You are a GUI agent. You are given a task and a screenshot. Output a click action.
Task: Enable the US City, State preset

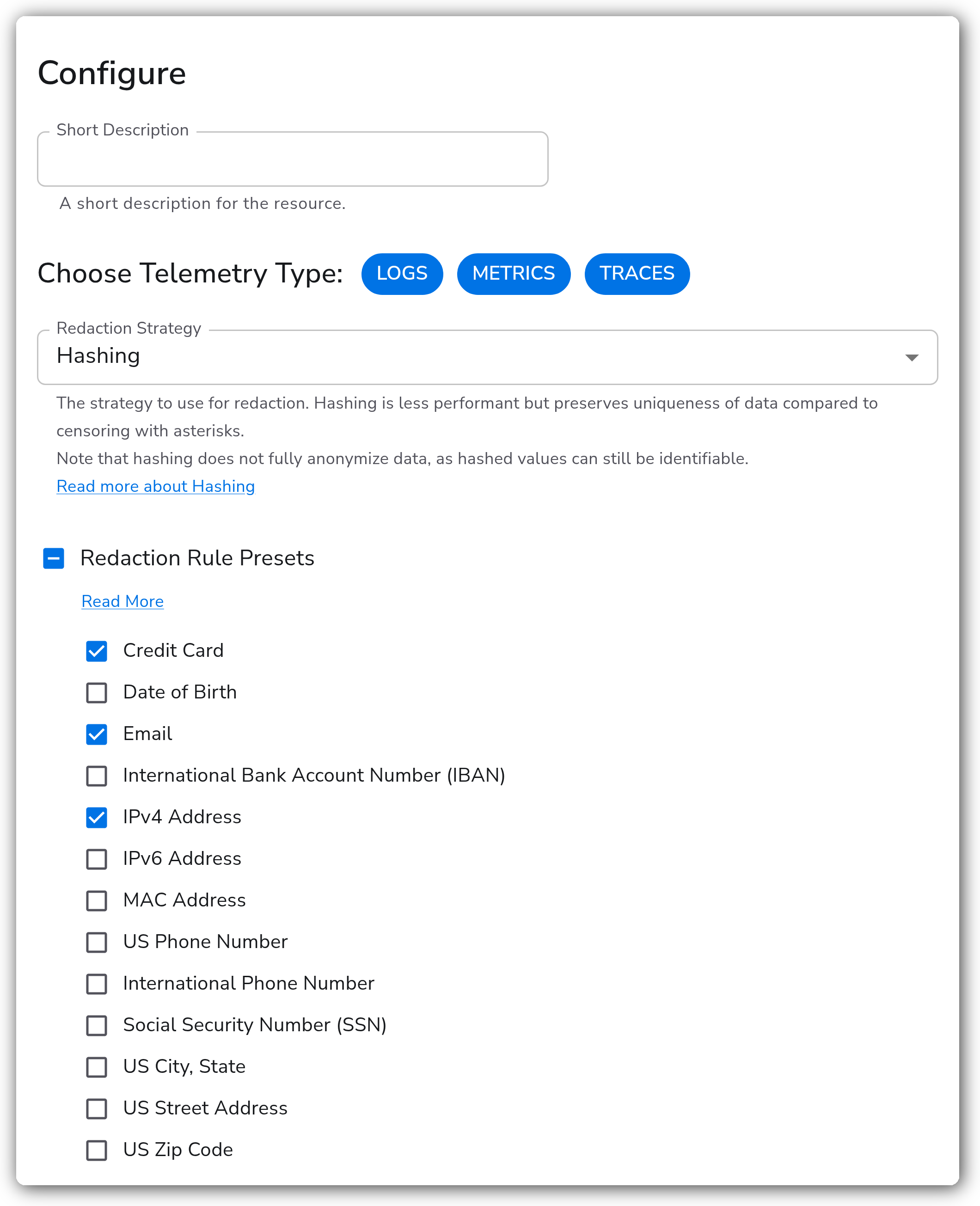[97, 1067]
